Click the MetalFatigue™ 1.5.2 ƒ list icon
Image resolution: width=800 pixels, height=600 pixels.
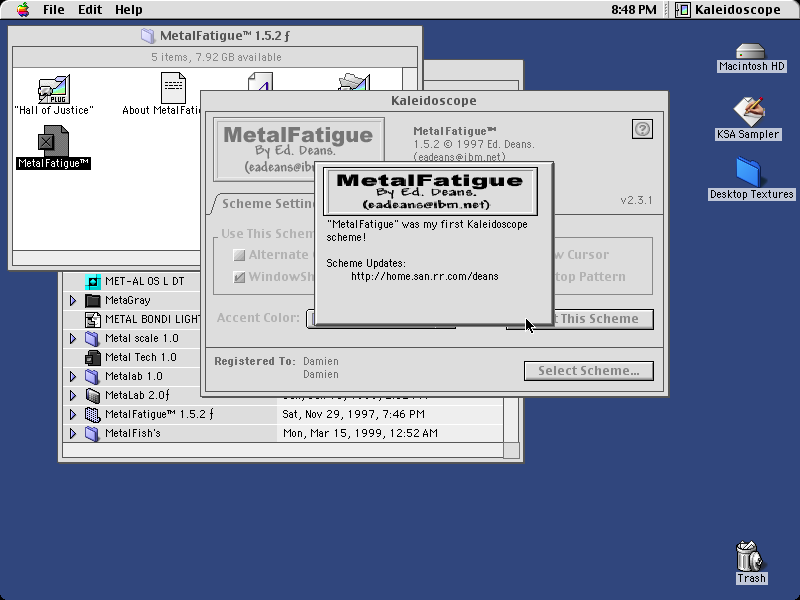93,414
